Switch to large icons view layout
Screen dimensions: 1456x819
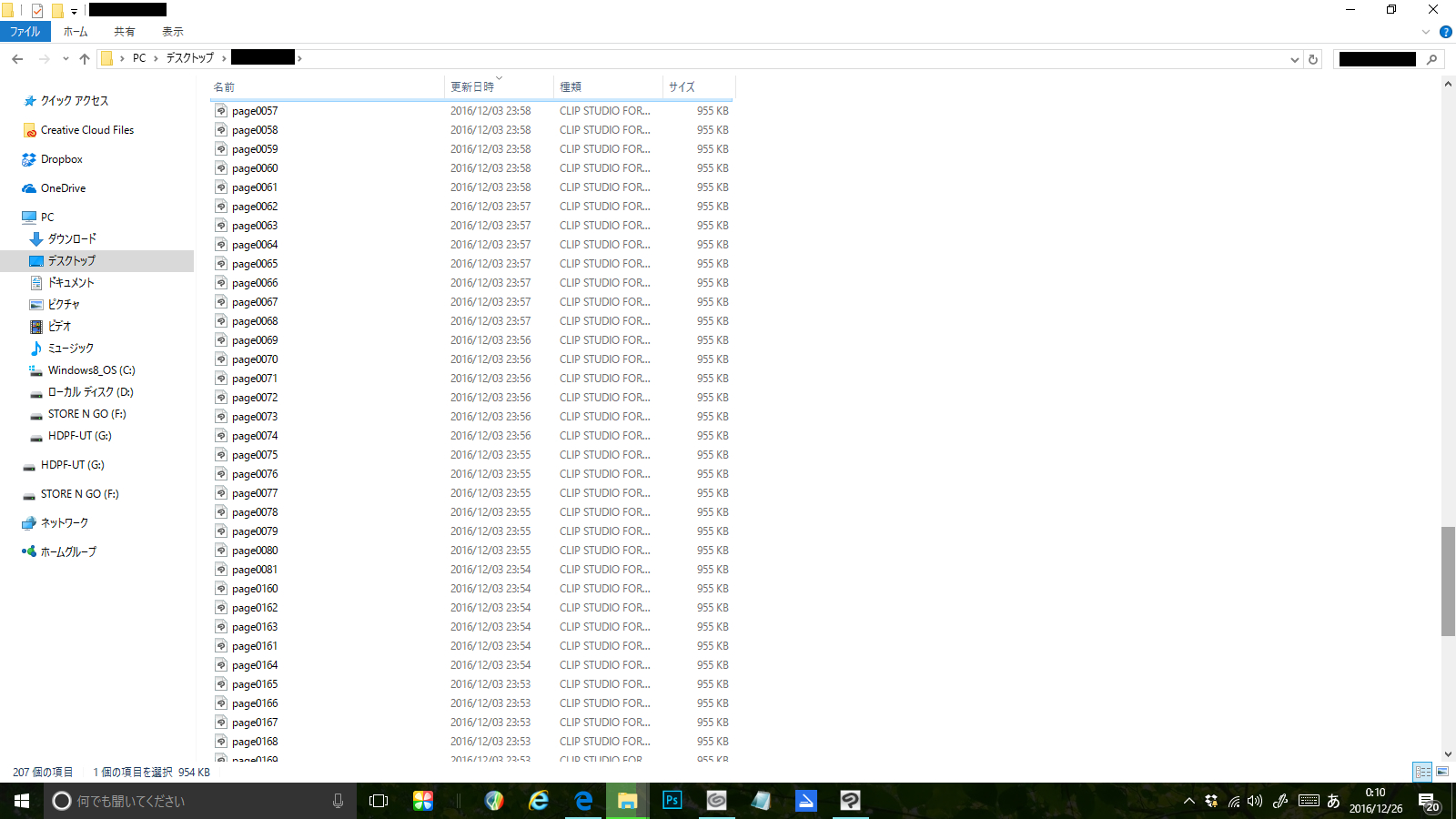point(1442,772)
